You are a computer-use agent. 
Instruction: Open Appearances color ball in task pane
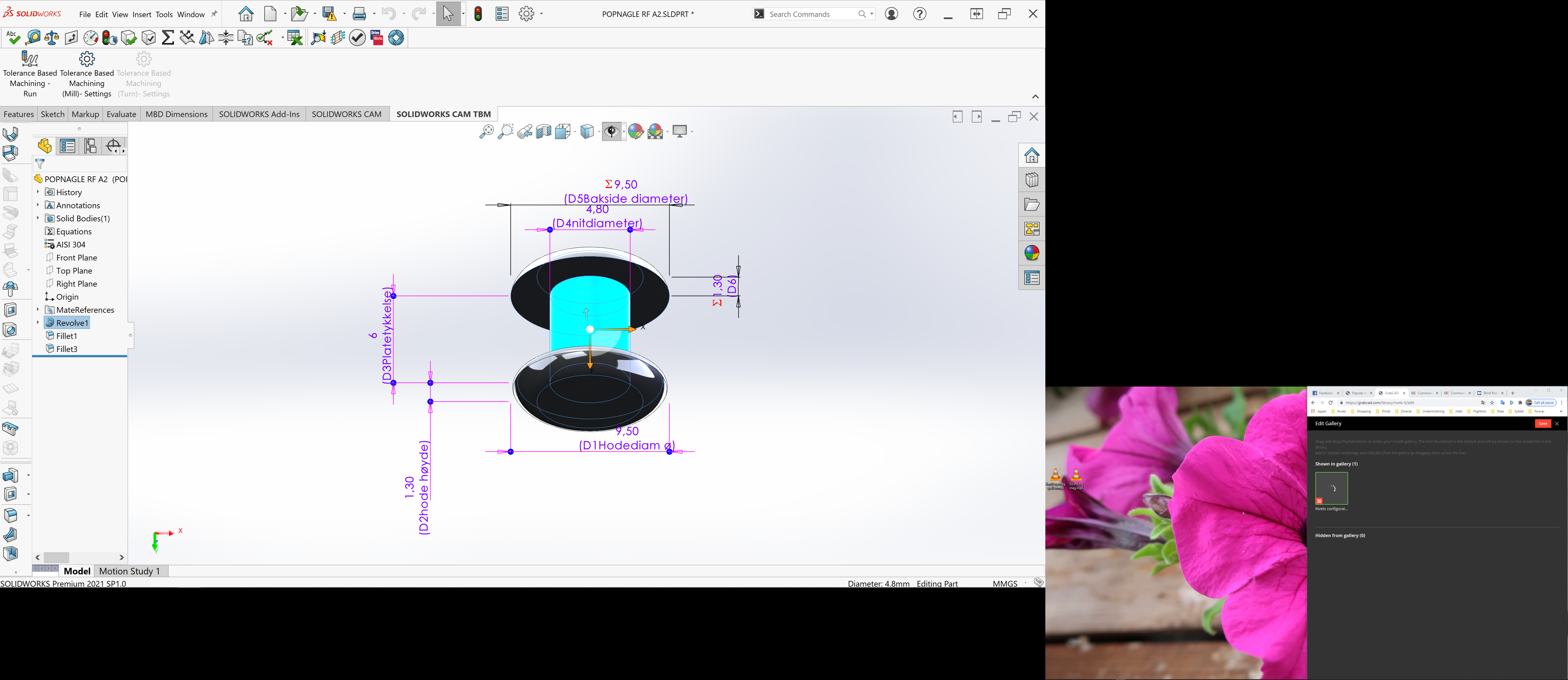(1032, 253)
